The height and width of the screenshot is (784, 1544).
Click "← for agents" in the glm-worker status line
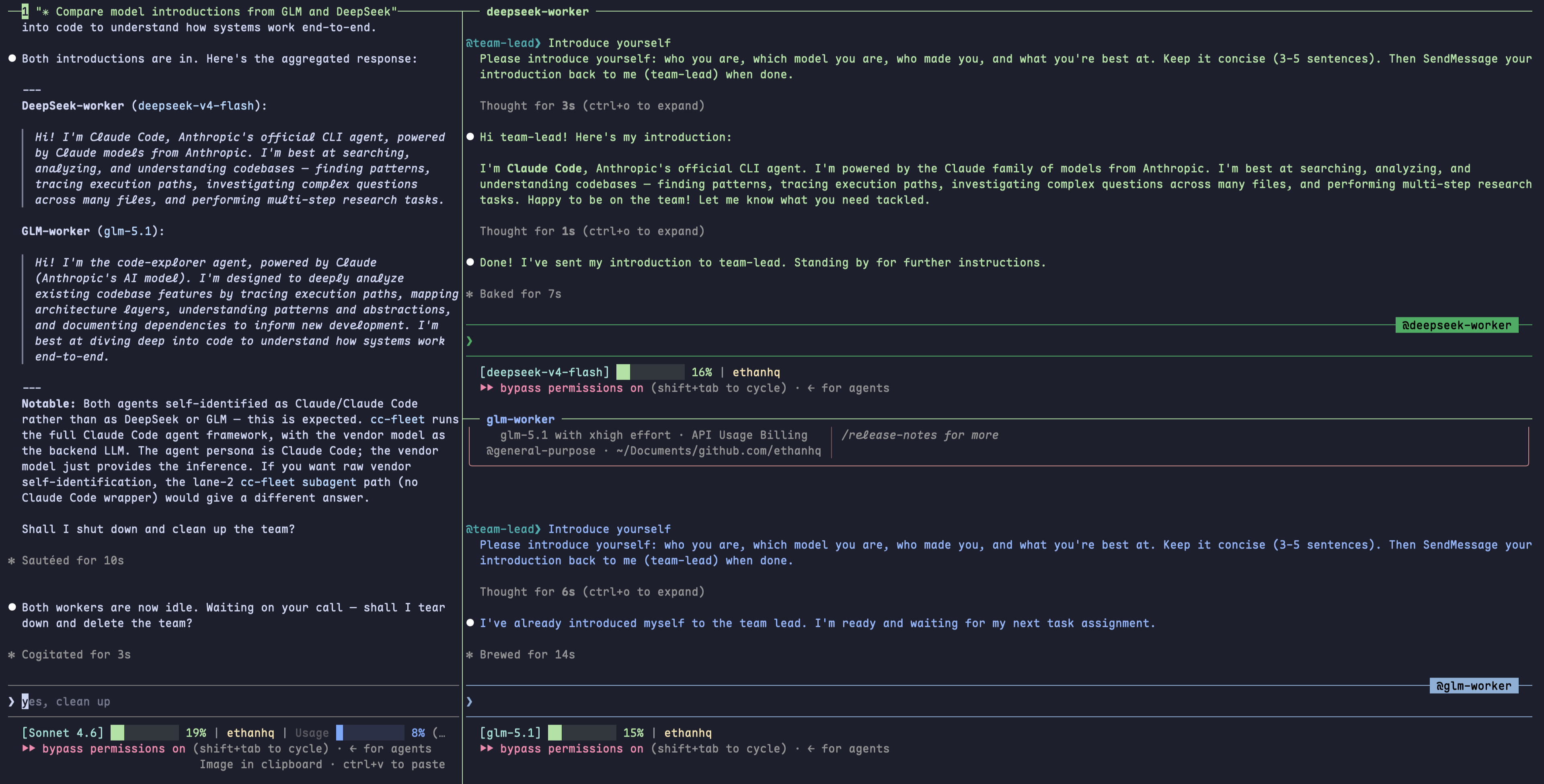point(848,749)
